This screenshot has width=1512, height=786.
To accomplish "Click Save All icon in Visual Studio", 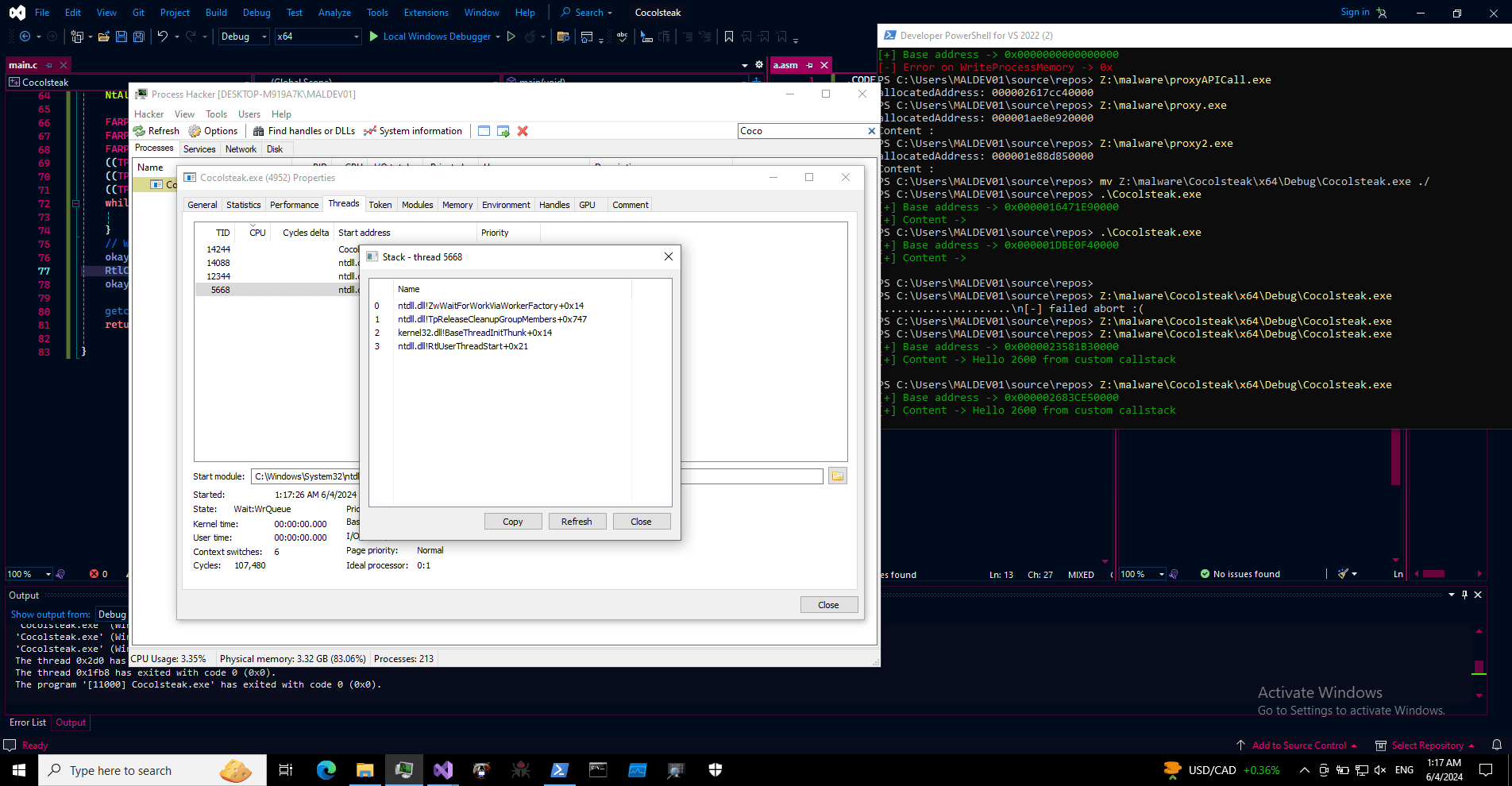I will [138, 37].
